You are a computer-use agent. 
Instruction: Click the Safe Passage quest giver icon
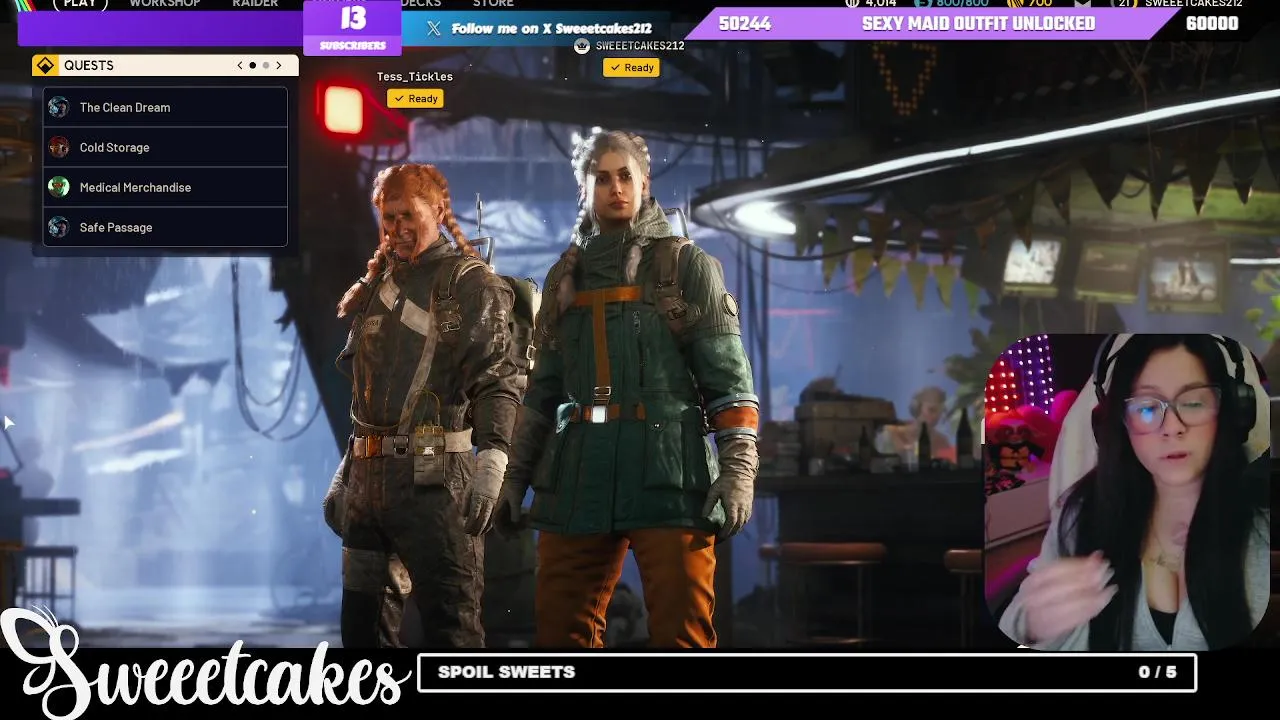(59, 227)
